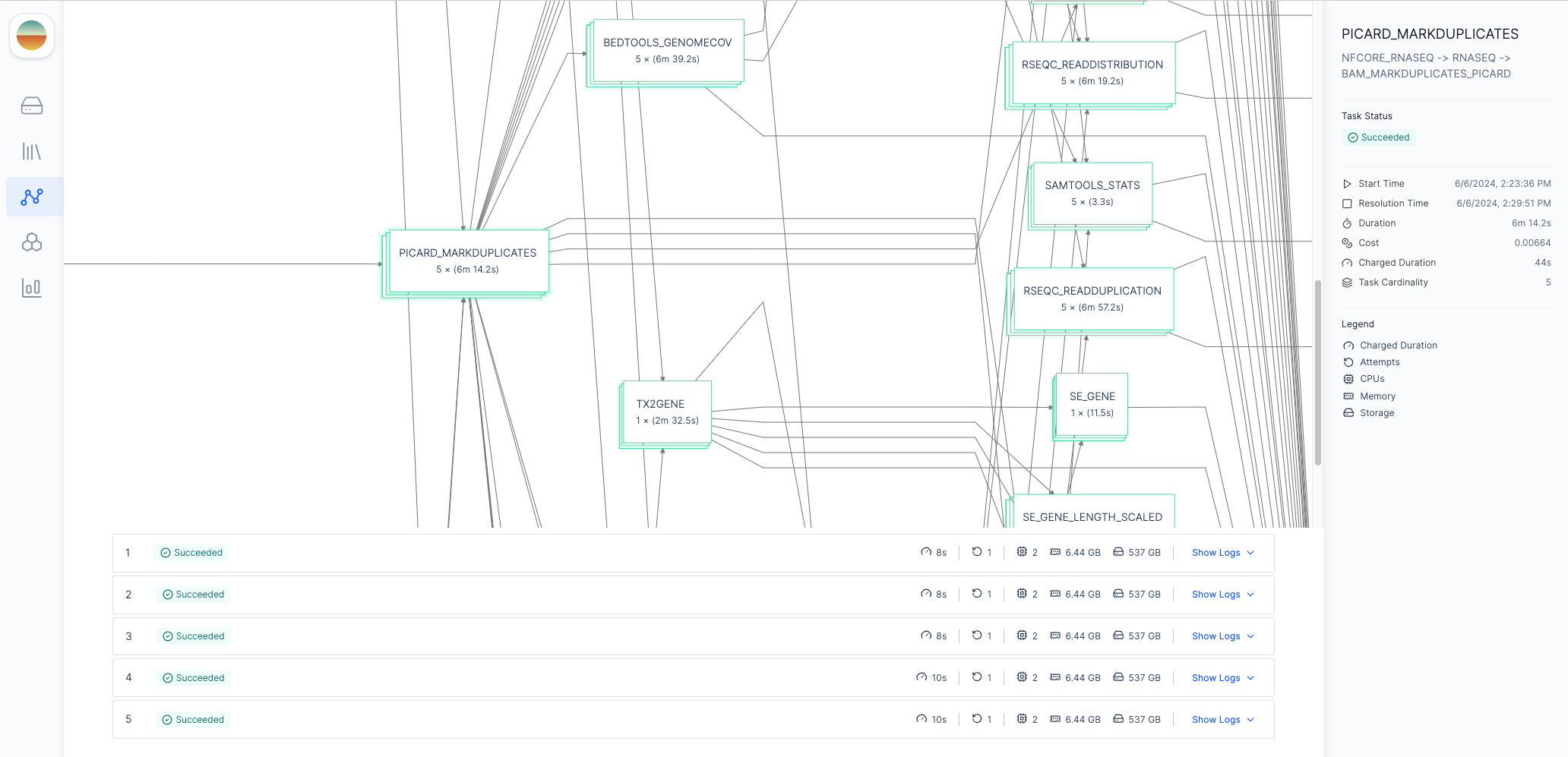The width and height of the screenshot is (1568, 757).
Task: Click the Start Time play icon
Action: (1347, 184)
